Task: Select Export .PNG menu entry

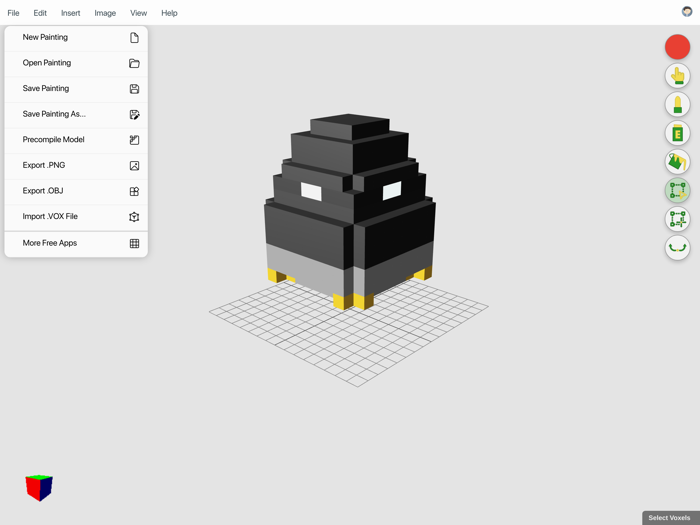Action: (76, 165)
